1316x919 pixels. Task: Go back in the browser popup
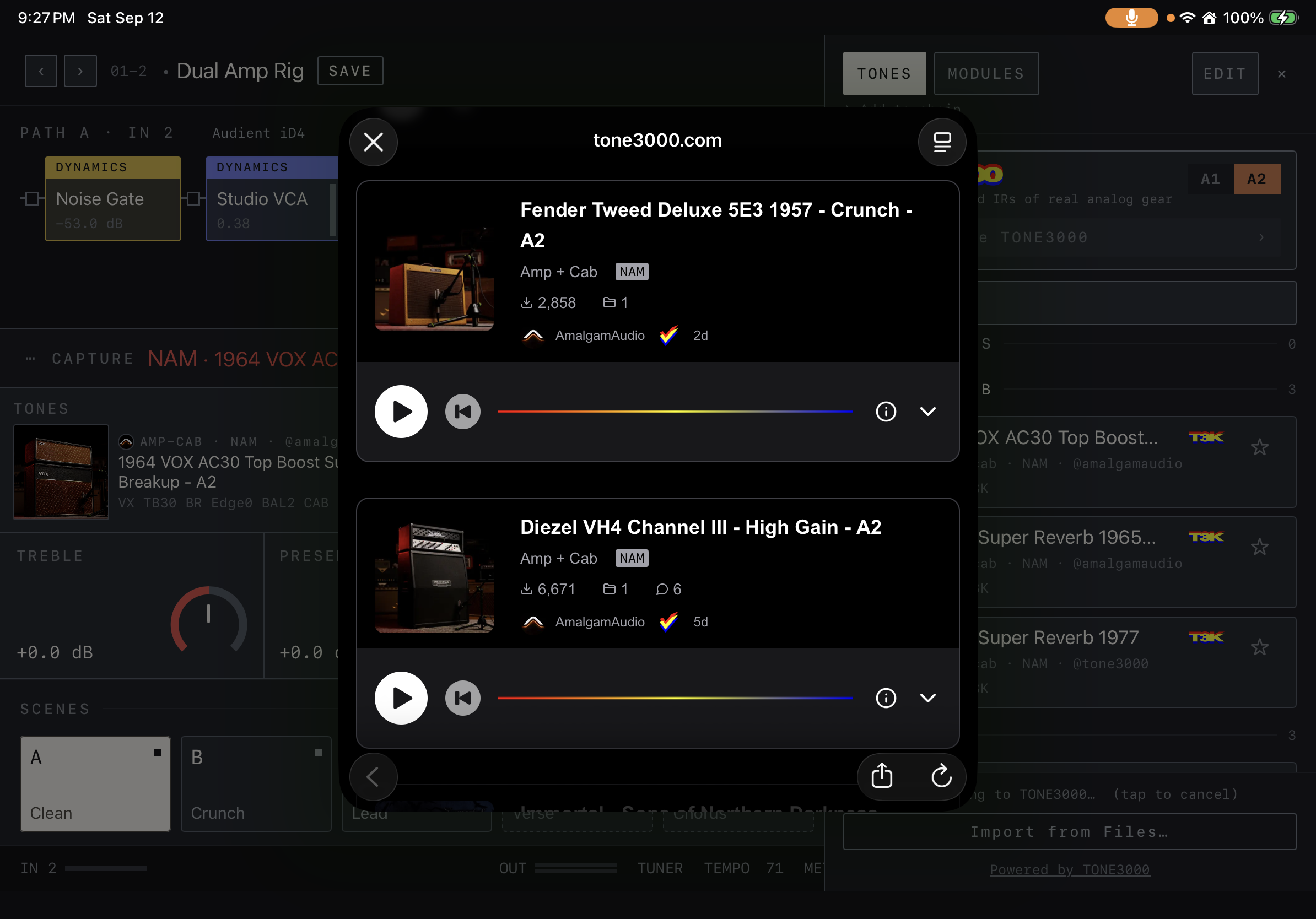point(373,777)
